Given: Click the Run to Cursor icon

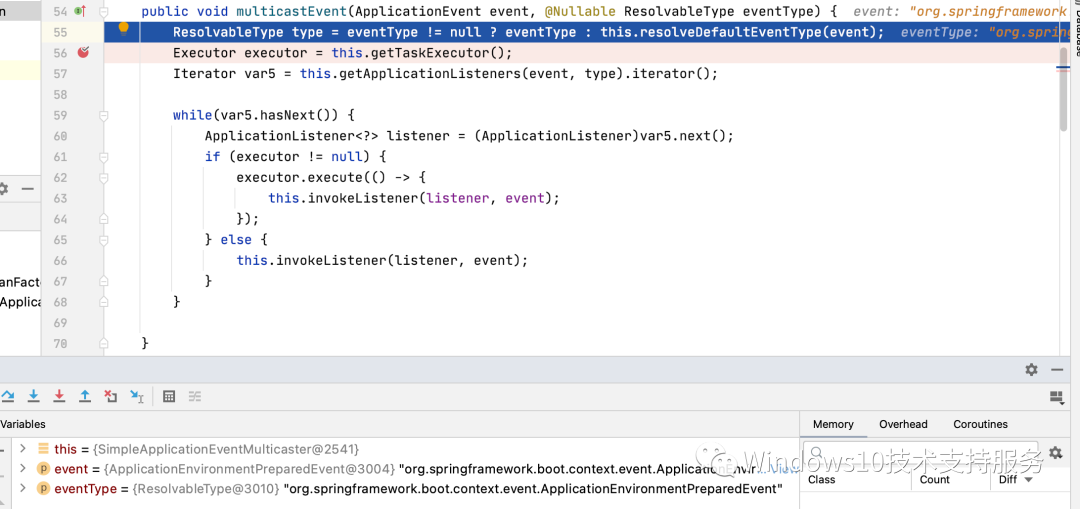Looking at the screenshot, I should (136, 396).
